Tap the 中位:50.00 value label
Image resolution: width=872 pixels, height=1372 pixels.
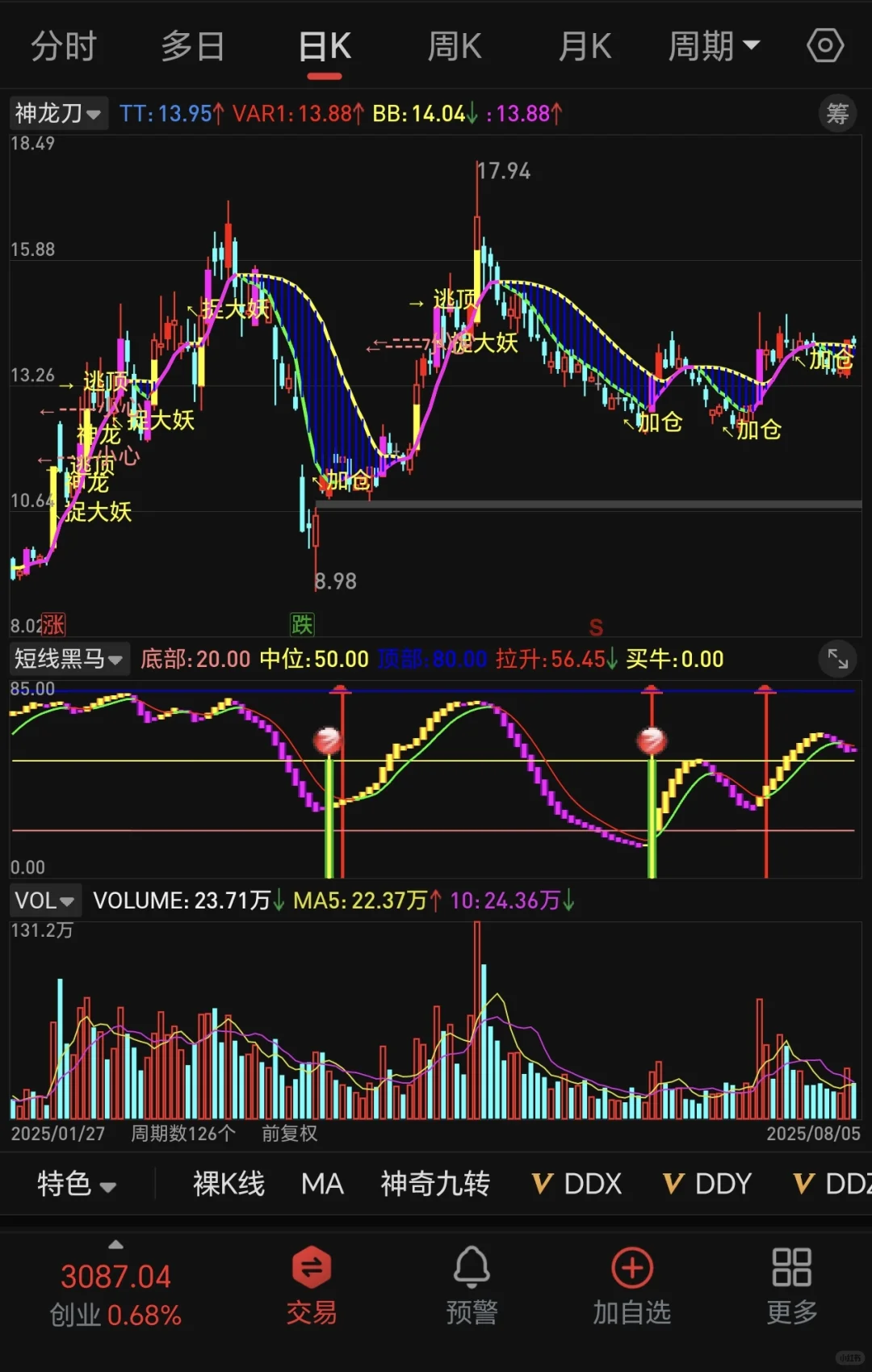point(314,659)
